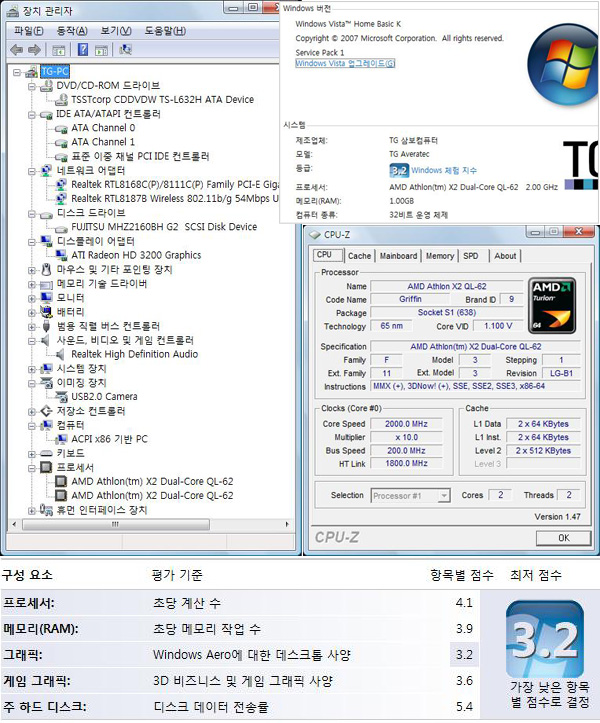This screenshot has width=600, height=723.
Task: Click the 주 하드 디스크 score 5.4
Action: coord(464,706)
